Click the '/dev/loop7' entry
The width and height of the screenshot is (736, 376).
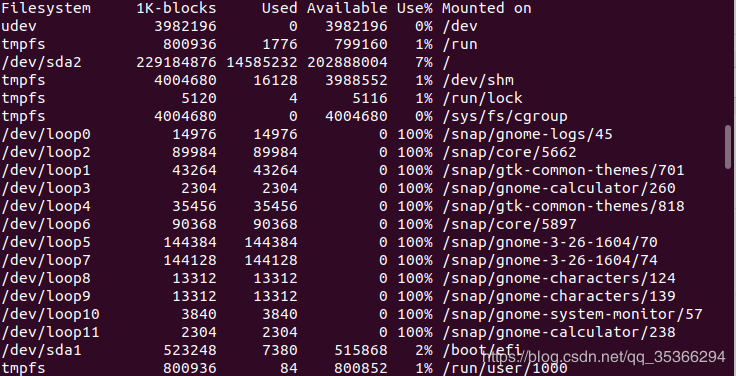(46, 260)
